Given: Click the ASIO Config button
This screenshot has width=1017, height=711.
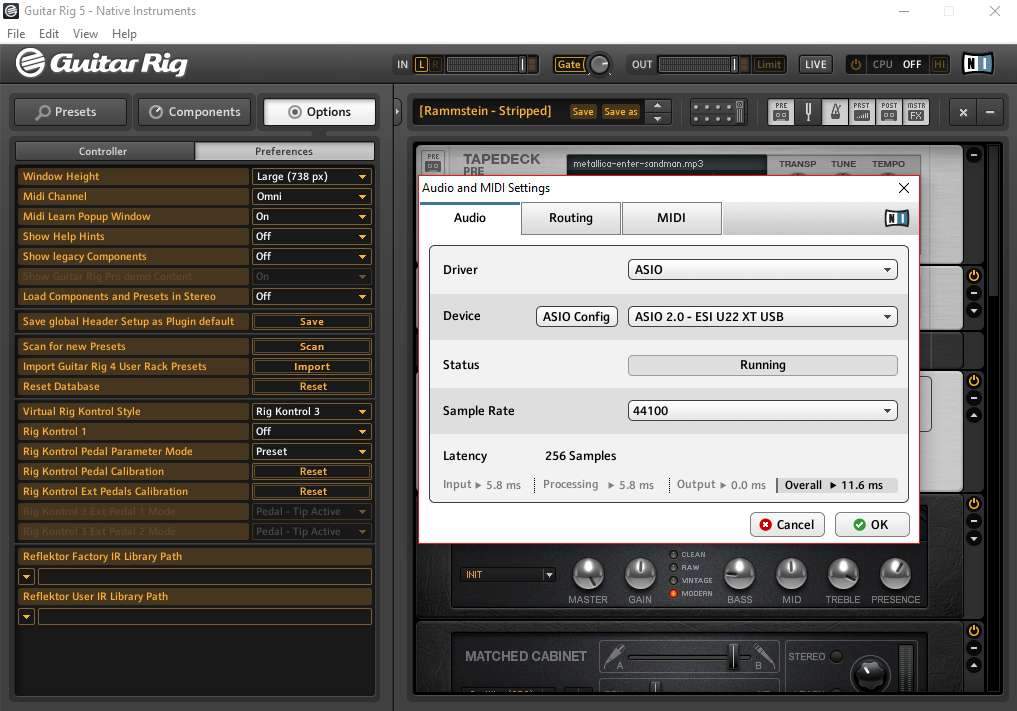Looking at the screenshot, I should (x=576, y=317).
